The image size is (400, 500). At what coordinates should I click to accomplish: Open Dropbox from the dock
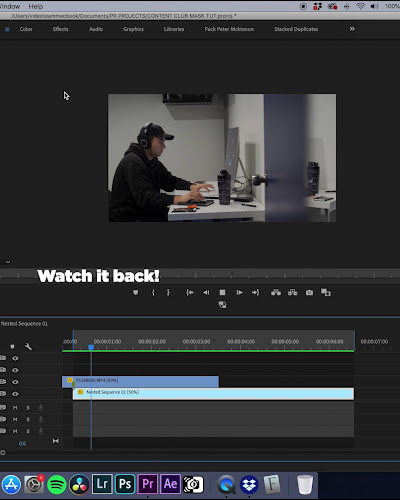tap(249, 485)
